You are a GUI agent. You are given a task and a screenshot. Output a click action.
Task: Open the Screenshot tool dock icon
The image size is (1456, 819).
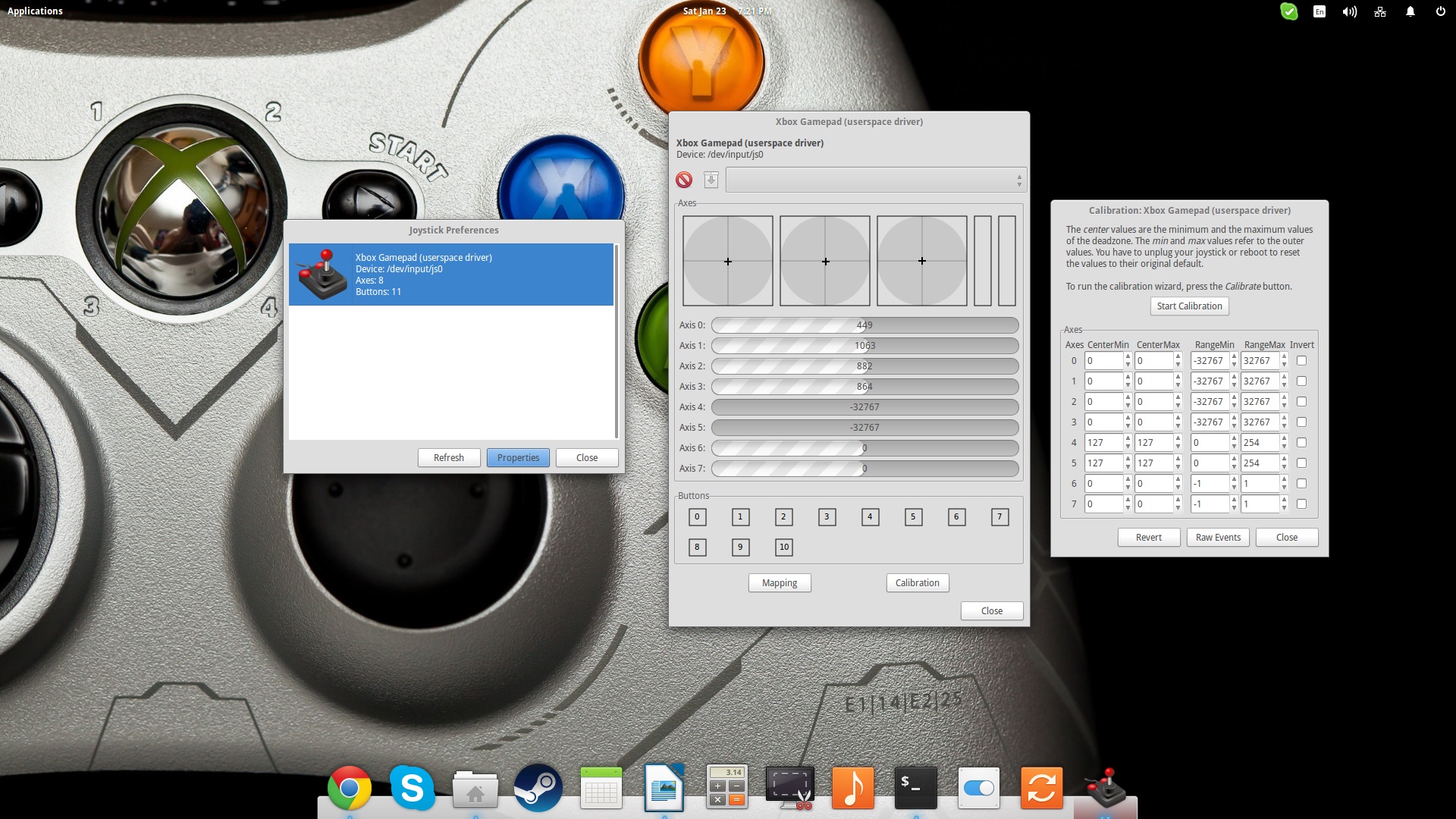coord(790,788)
